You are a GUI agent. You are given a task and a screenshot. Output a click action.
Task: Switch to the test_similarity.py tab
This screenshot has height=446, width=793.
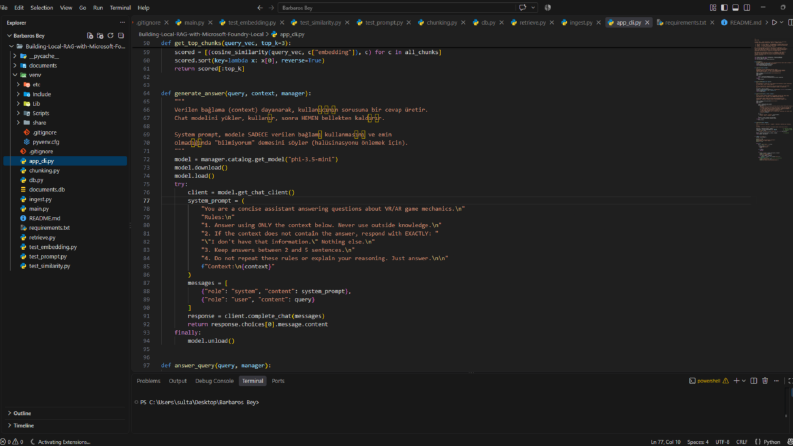320,23
